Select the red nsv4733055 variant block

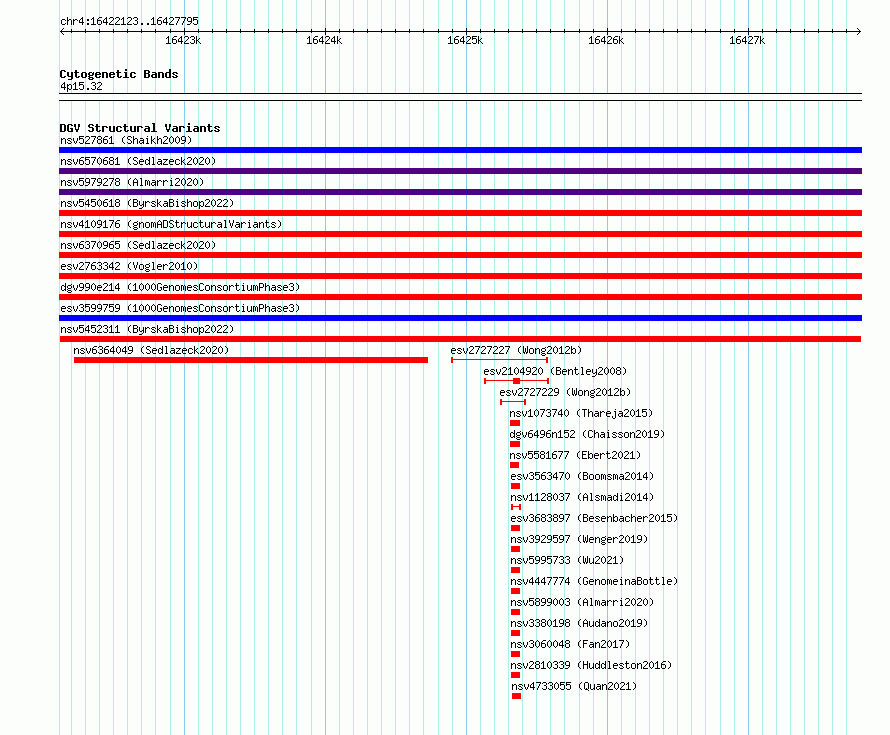pyautogui.click(x=516, y=696)
